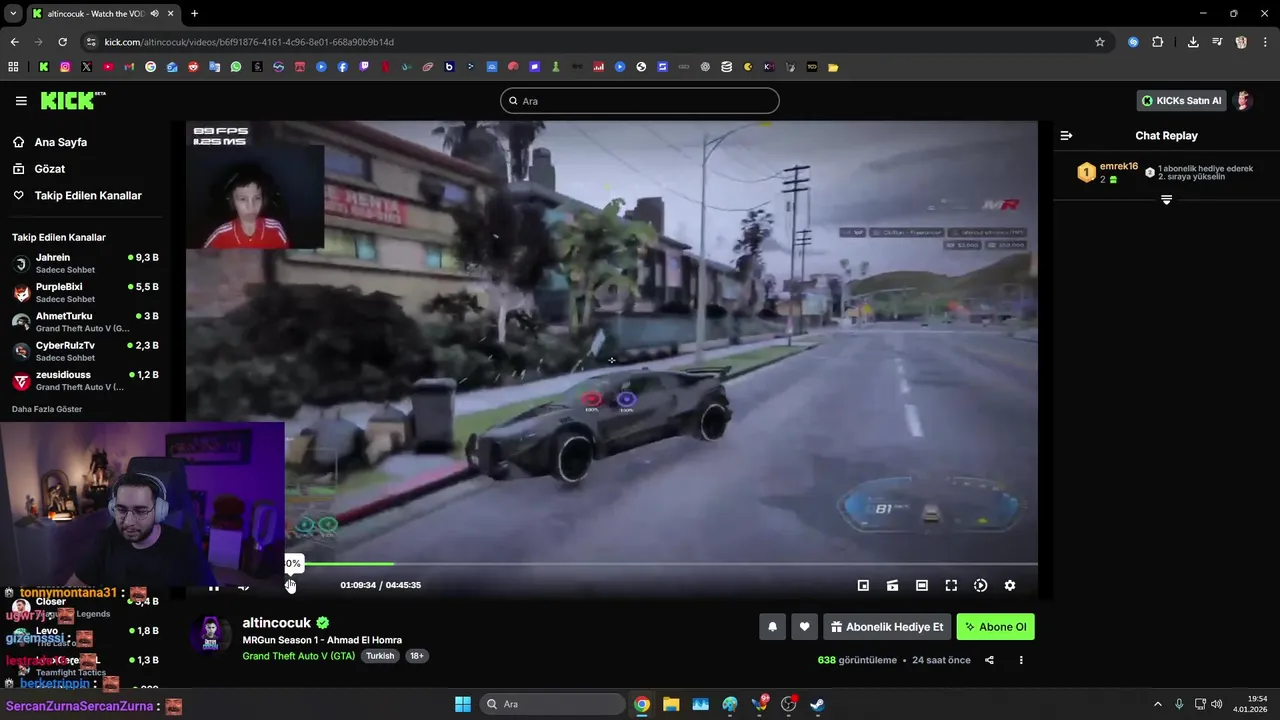Enter fullscreen in the video player
The image size is (1280, 720).
pos(951,585)
